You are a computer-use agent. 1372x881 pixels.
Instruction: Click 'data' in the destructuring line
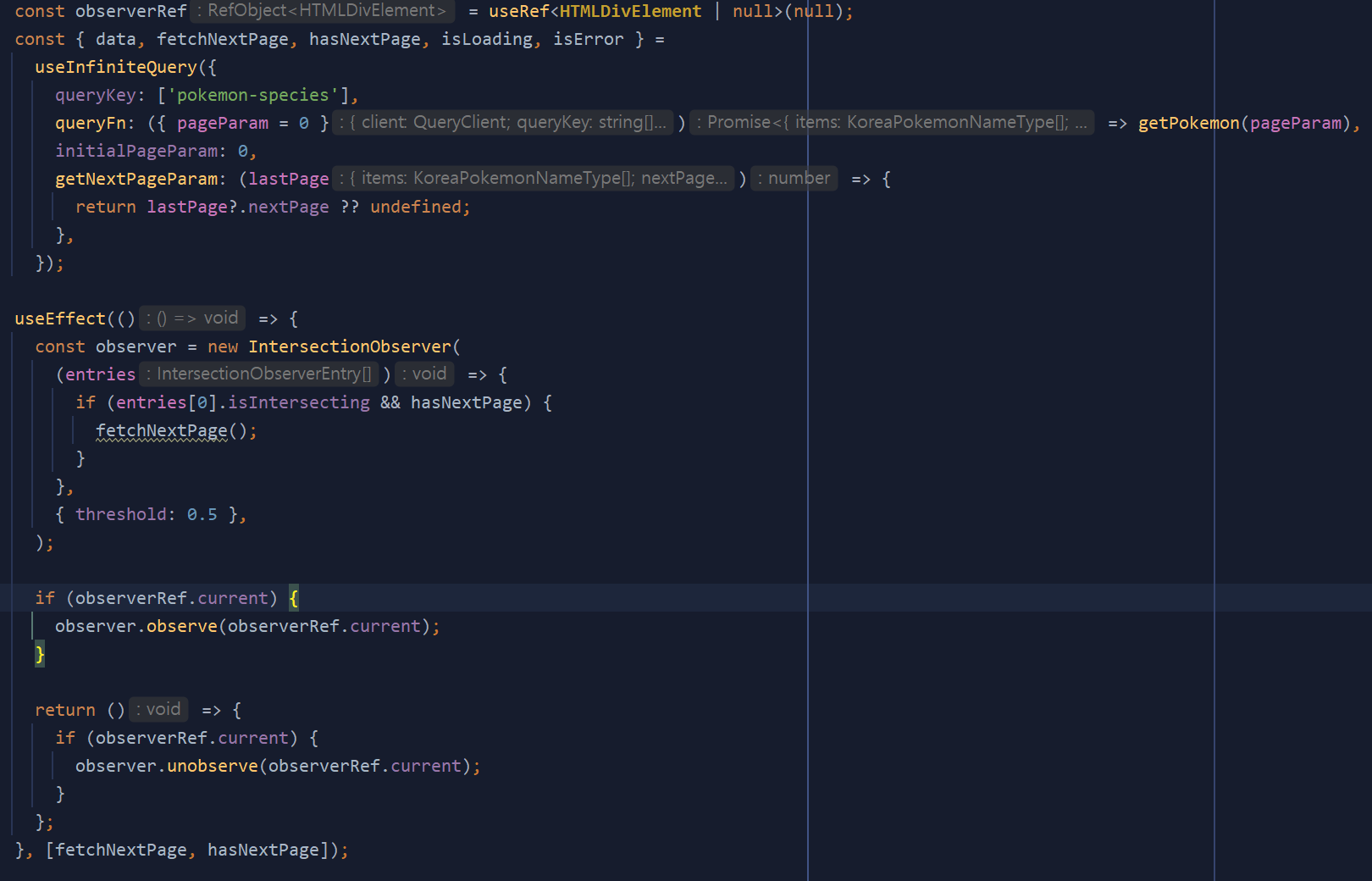(116, 39)
